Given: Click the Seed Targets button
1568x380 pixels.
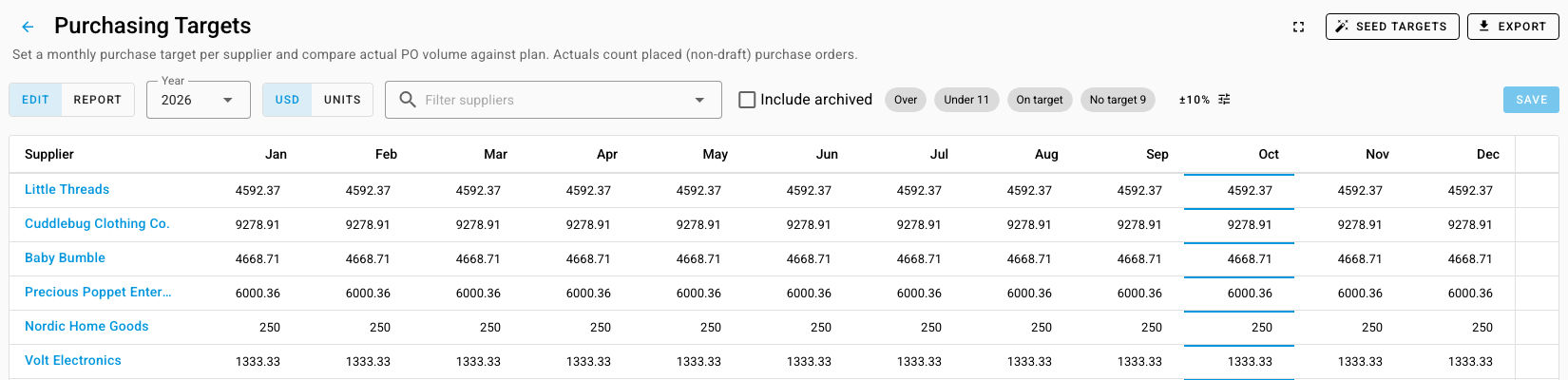Looking at the screenshot, I should pyautogui.click(x=1392, y=27).
